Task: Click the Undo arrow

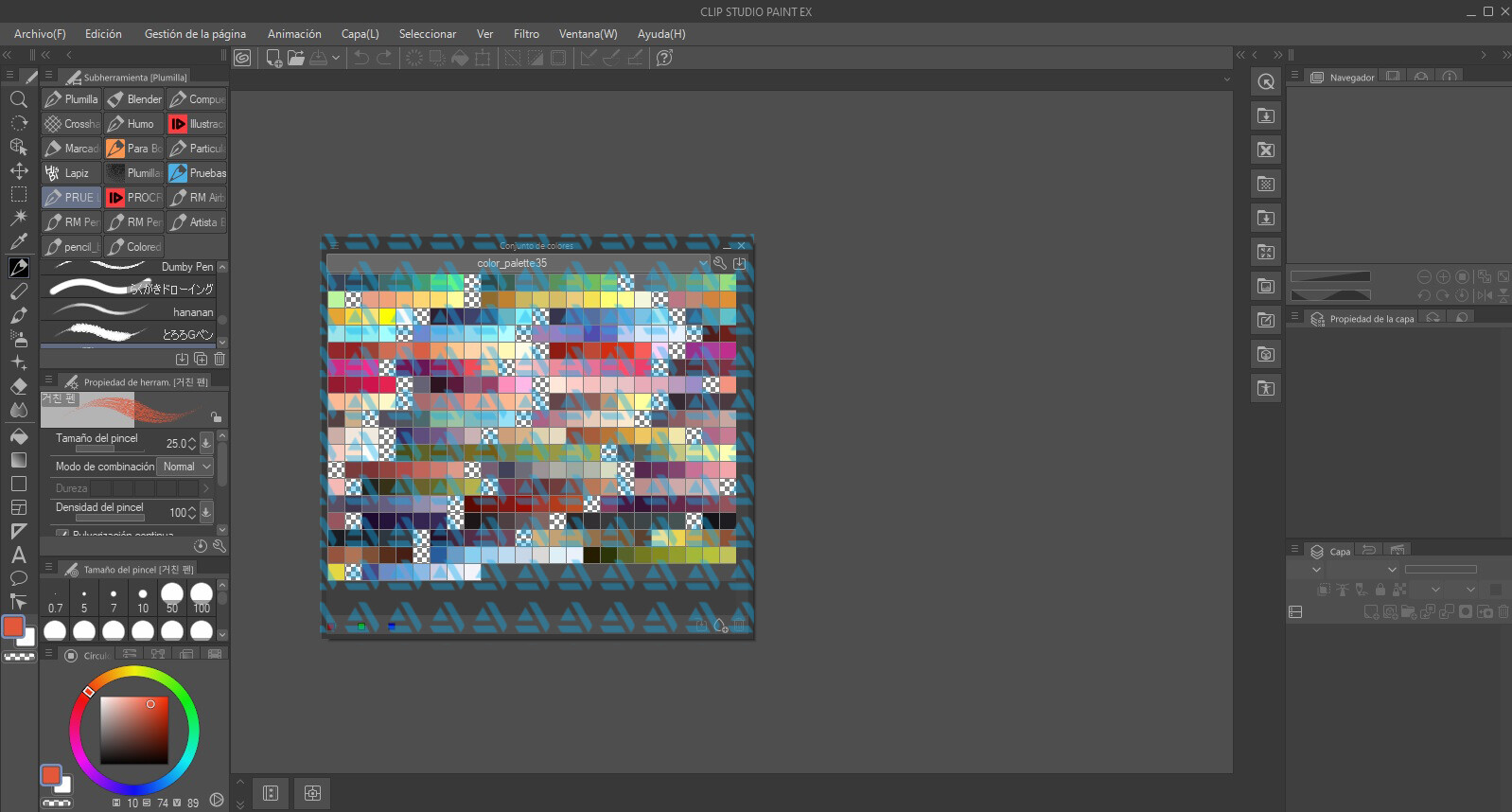Action: [361, 58]
